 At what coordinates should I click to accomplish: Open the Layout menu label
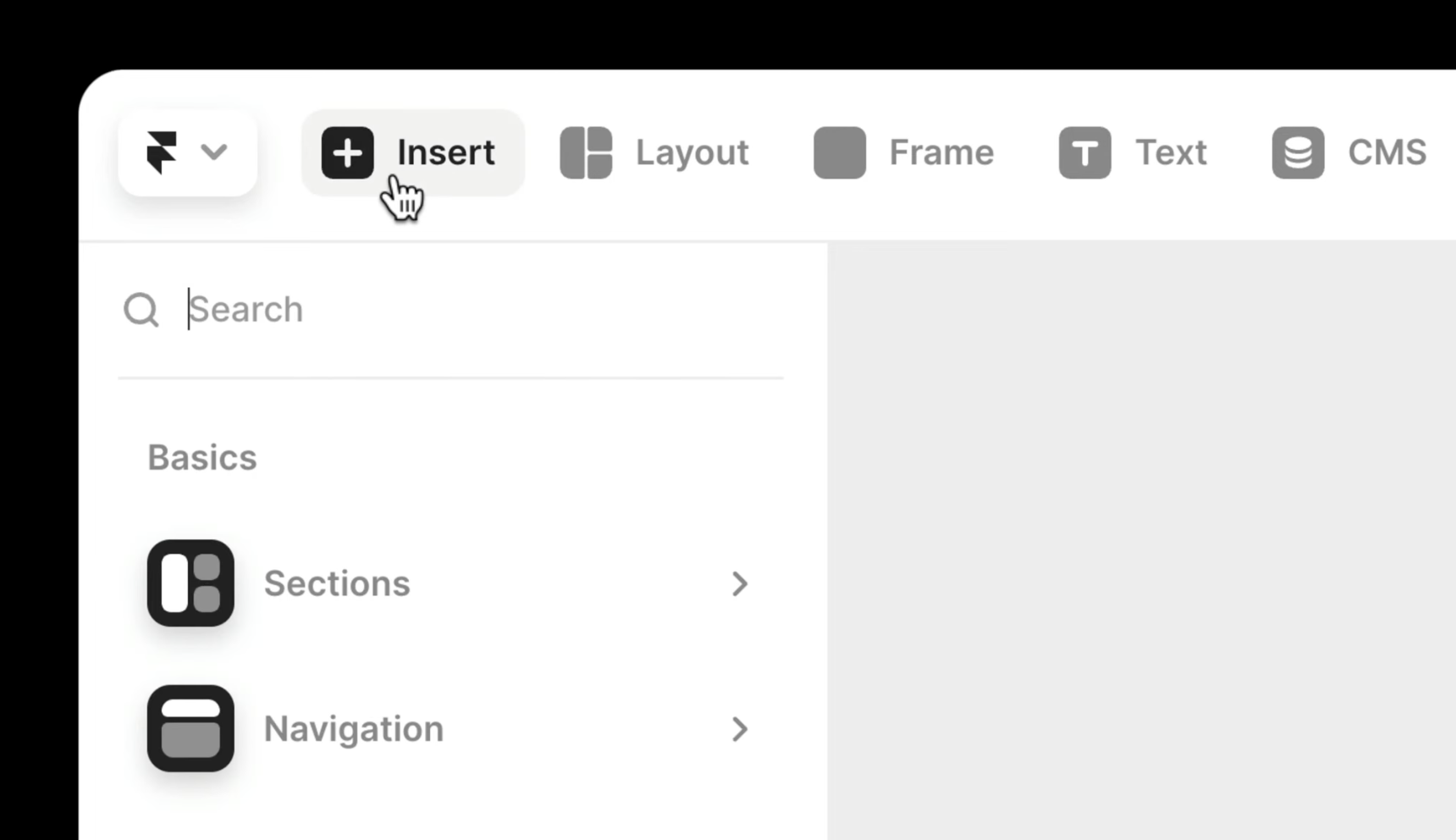tap(692, 153)
